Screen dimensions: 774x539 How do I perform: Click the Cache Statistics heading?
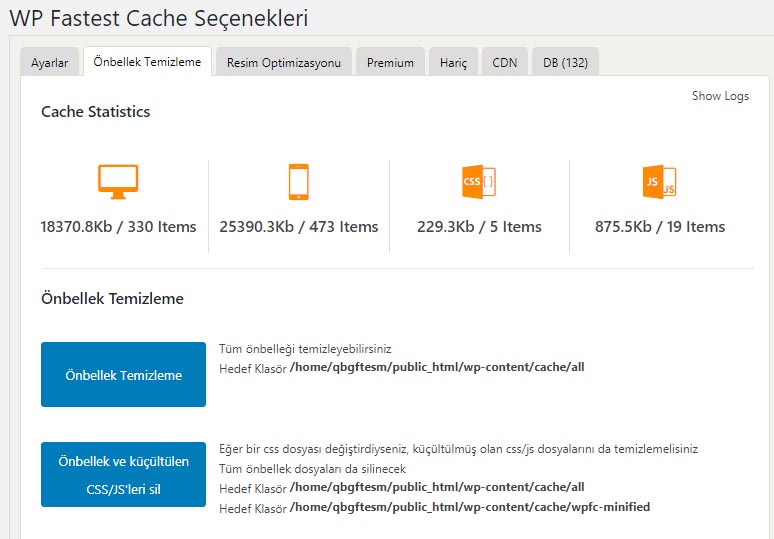95,112
